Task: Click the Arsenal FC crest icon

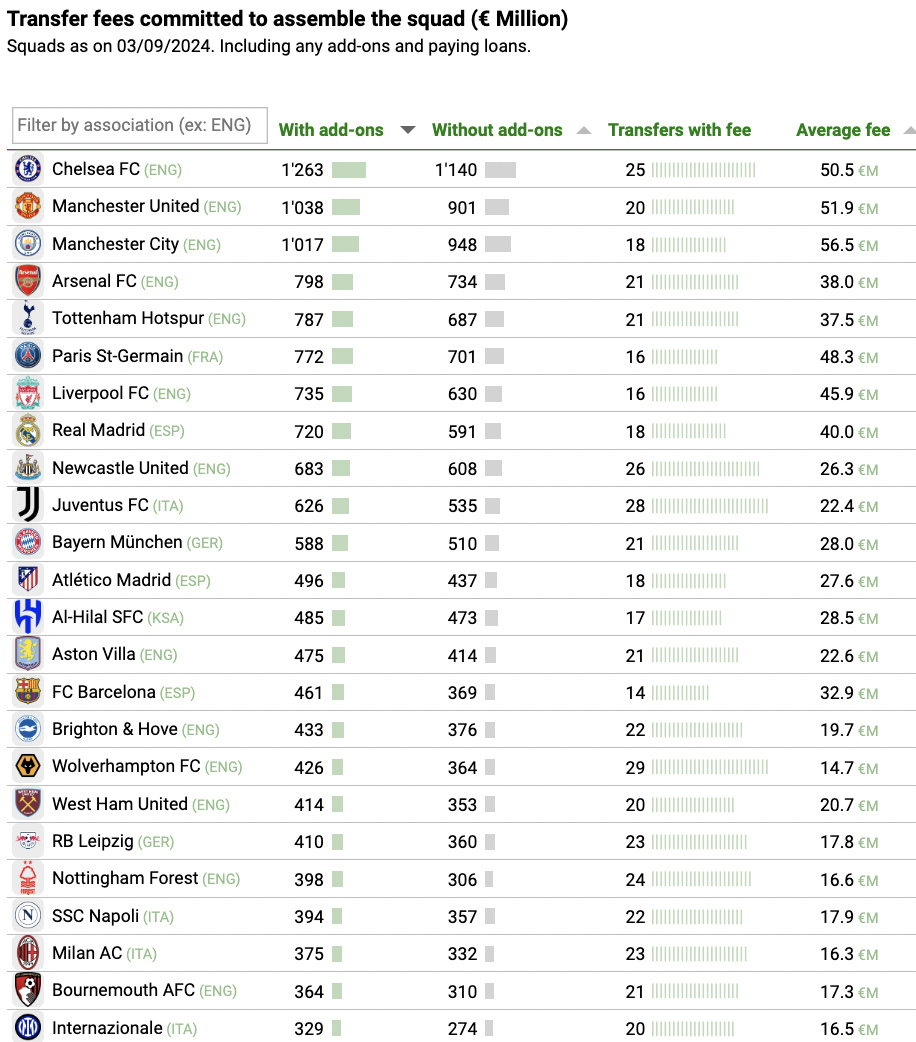Action: [x=28, y=280]
